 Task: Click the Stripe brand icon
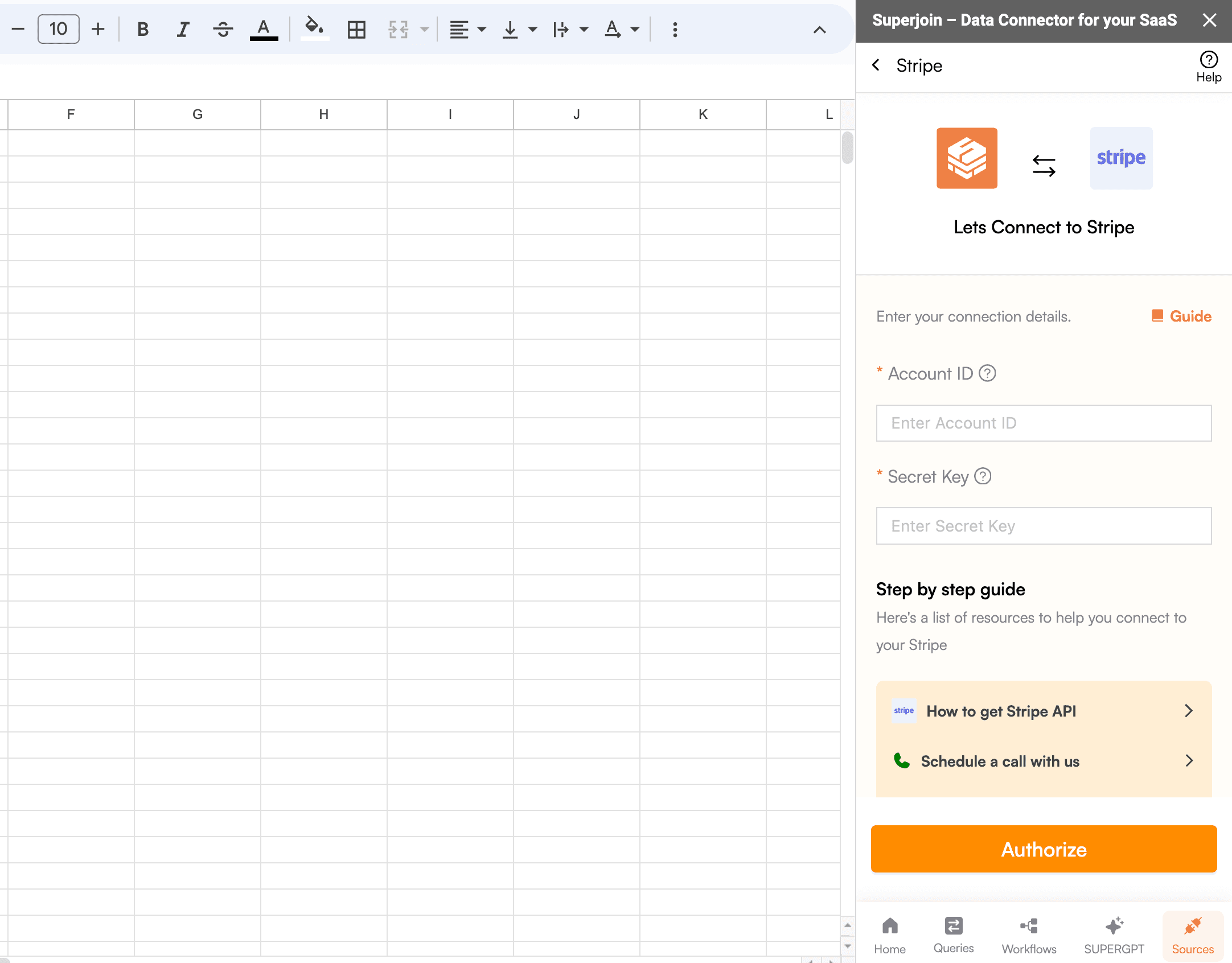(x=1121, y=157)
